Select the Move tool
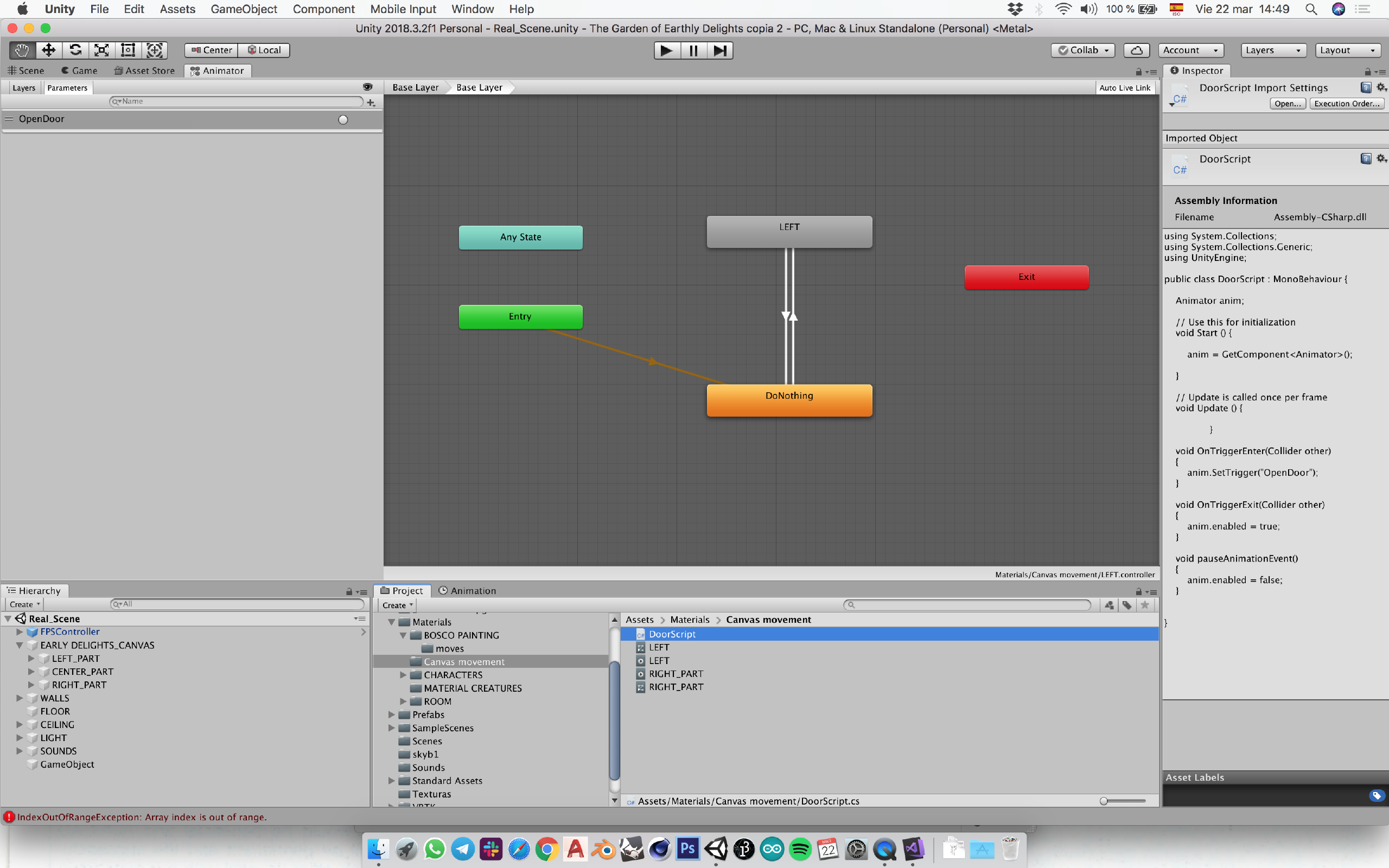Screen dimensions: 1389x868 [x=49, y=50]
